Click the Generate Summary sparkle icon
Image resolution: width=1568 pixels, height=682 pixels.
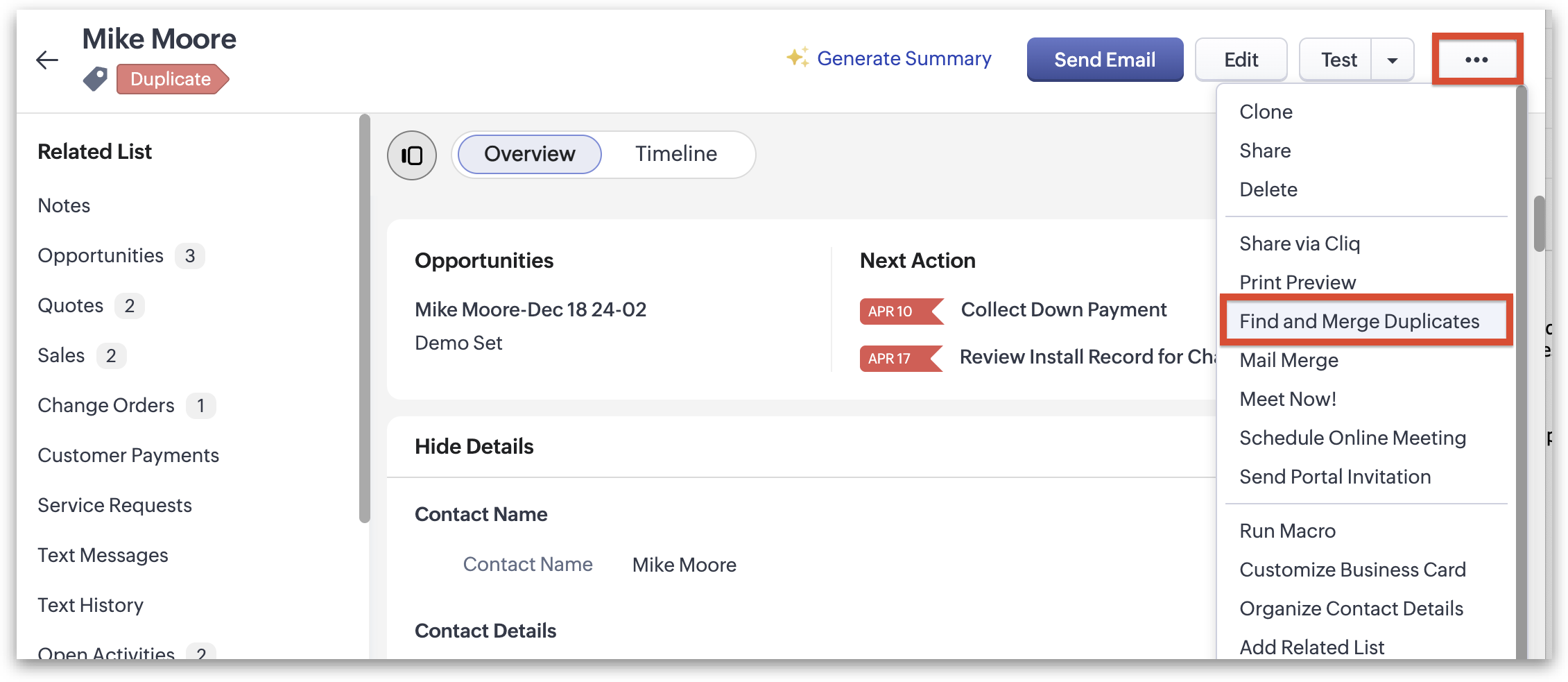(x=798, y=58)
